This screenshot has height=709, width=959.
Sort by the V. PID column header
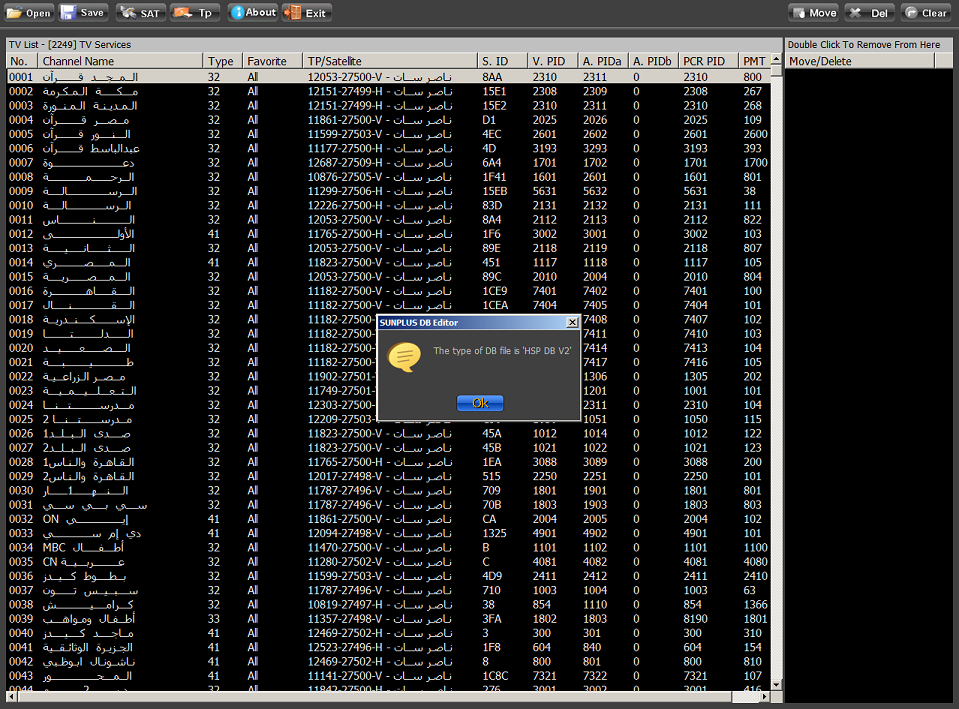pos(552,61)
